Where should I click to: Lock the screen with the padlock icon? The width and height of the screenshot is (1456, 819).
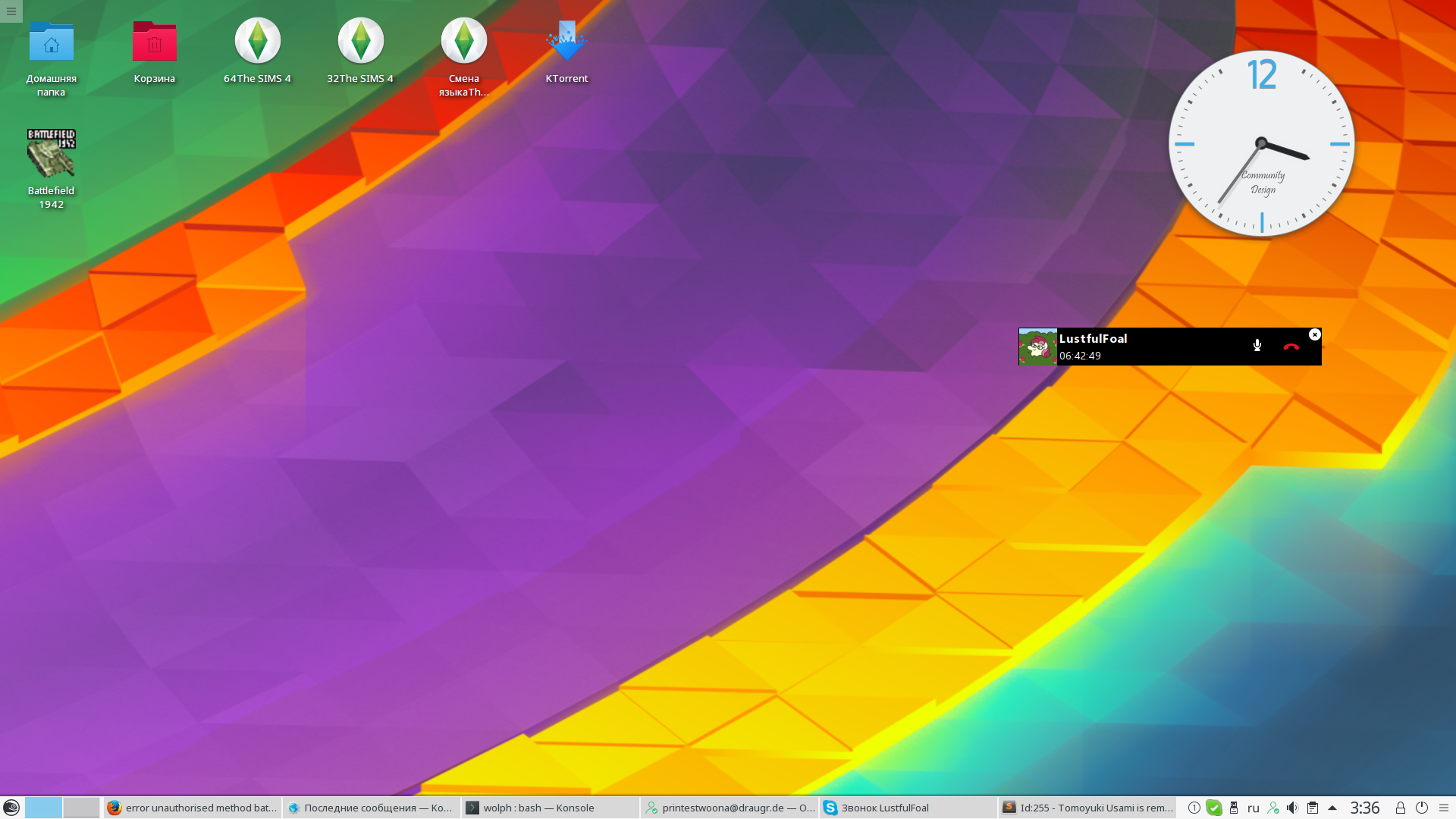1401,808
